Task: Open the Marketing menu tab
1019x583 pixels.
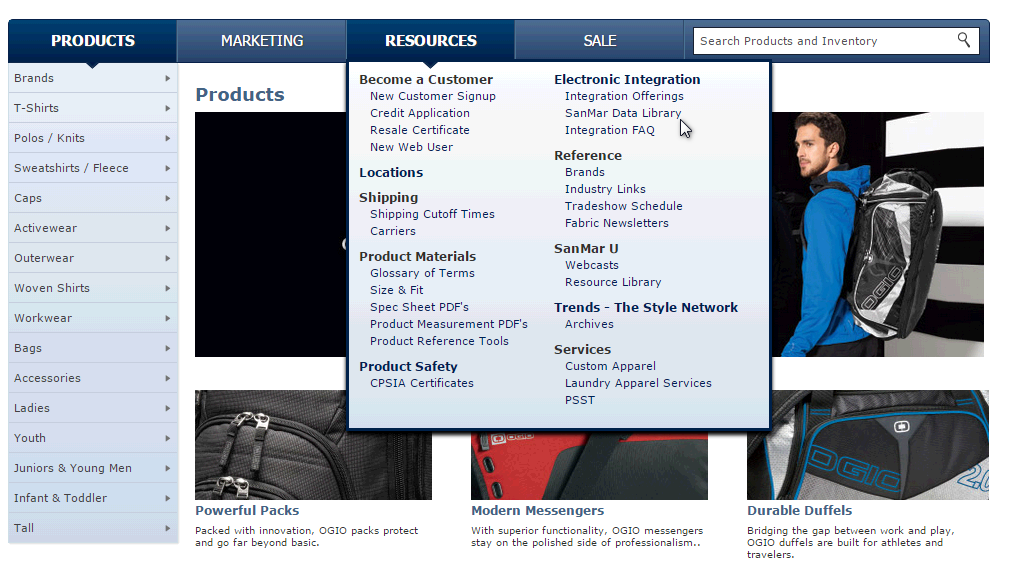Action: click(x=262, y=41)
